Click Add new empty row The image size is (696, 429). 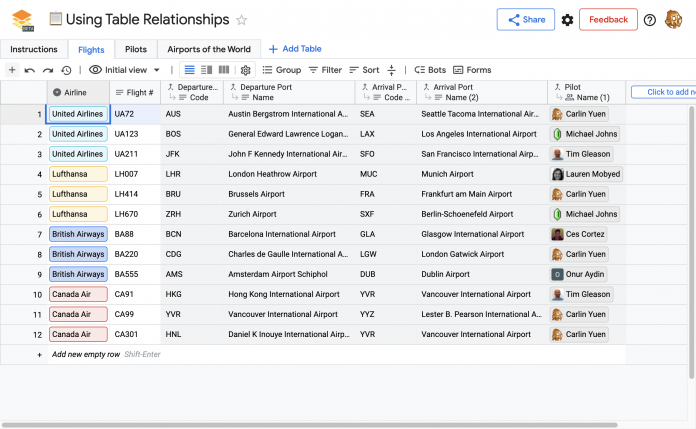click(85, 354)
